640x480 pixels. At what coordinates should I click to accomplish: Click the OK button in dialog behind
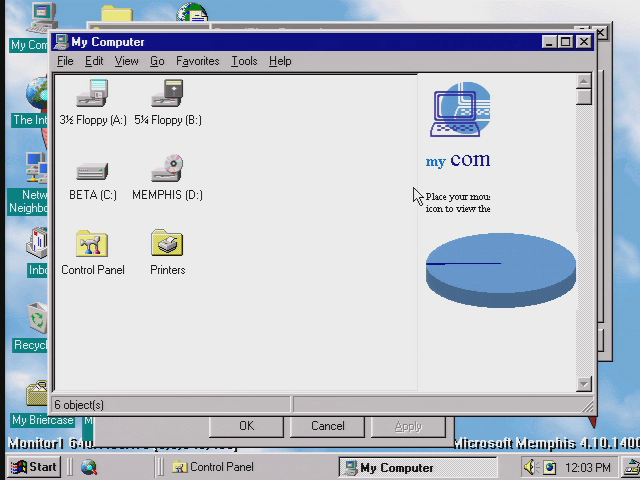[x=246, y=427]
